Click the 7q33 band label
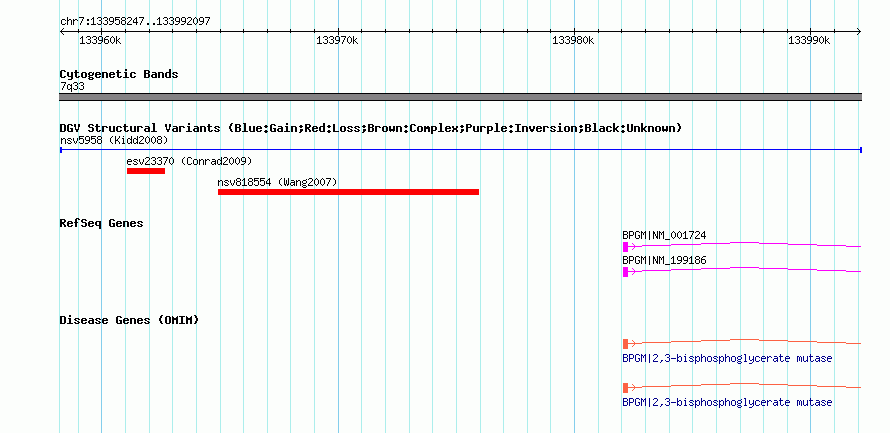 [72, 86]
